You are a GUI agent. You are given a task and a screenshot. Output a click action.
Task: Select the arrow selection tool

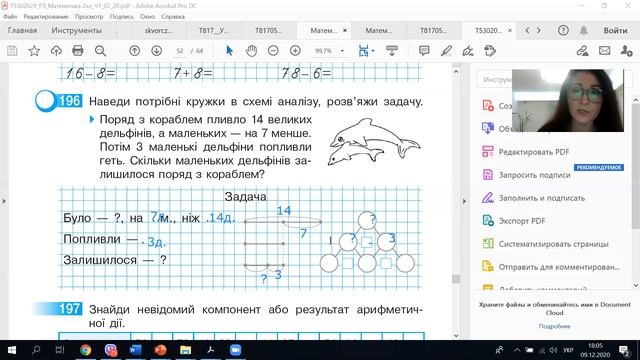(229, 51)
